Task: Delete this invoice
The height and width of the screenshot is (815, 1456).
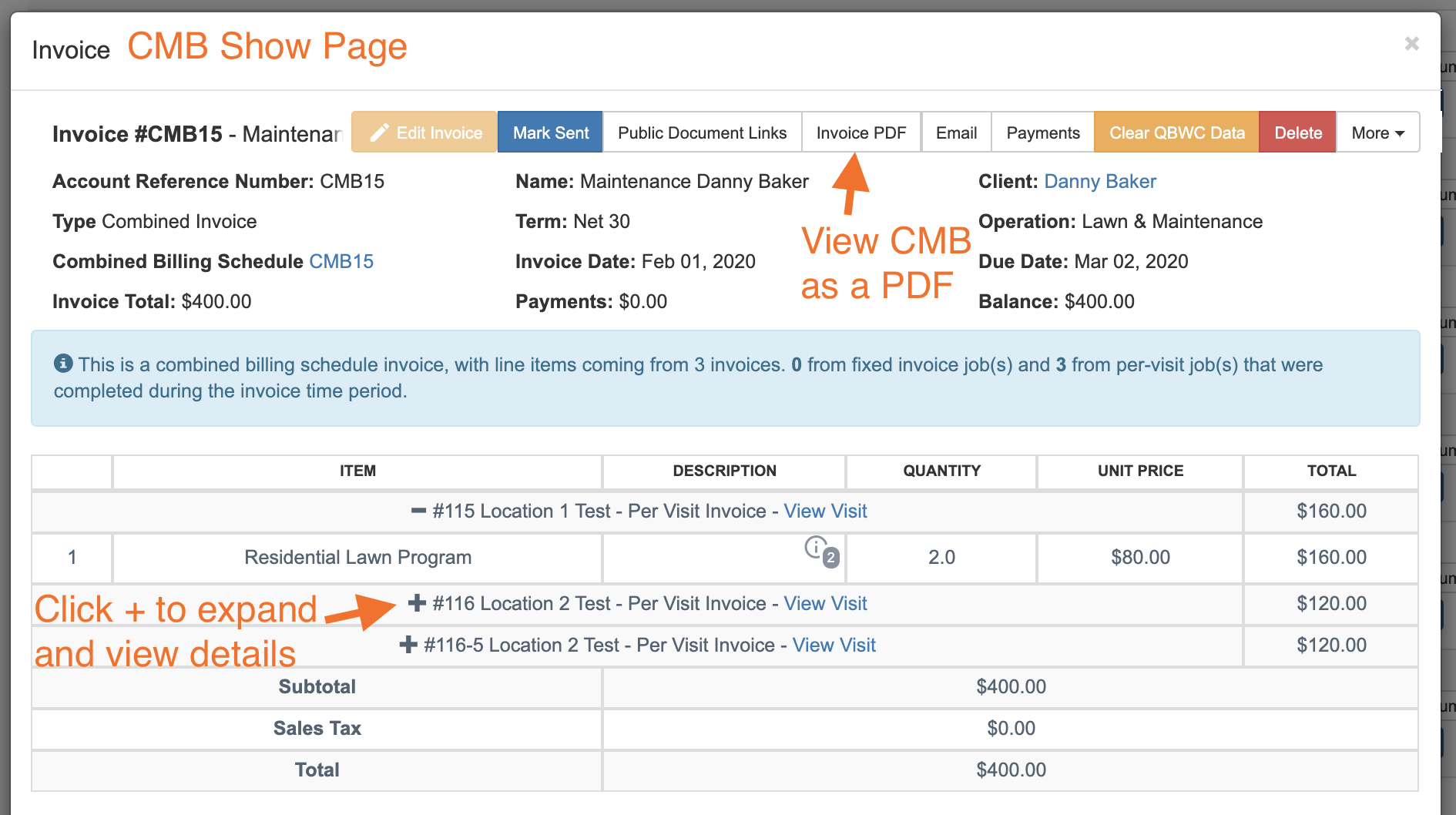Action: point(1297,133)
